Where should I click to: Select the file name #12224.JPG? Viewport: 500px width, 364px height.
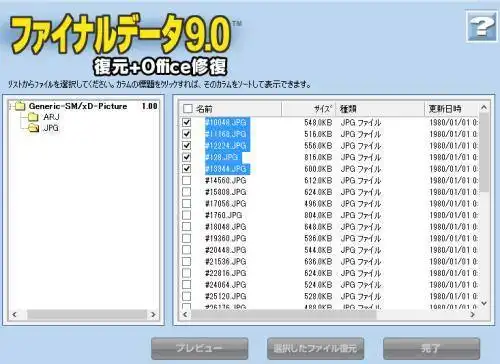click(226, 146)
